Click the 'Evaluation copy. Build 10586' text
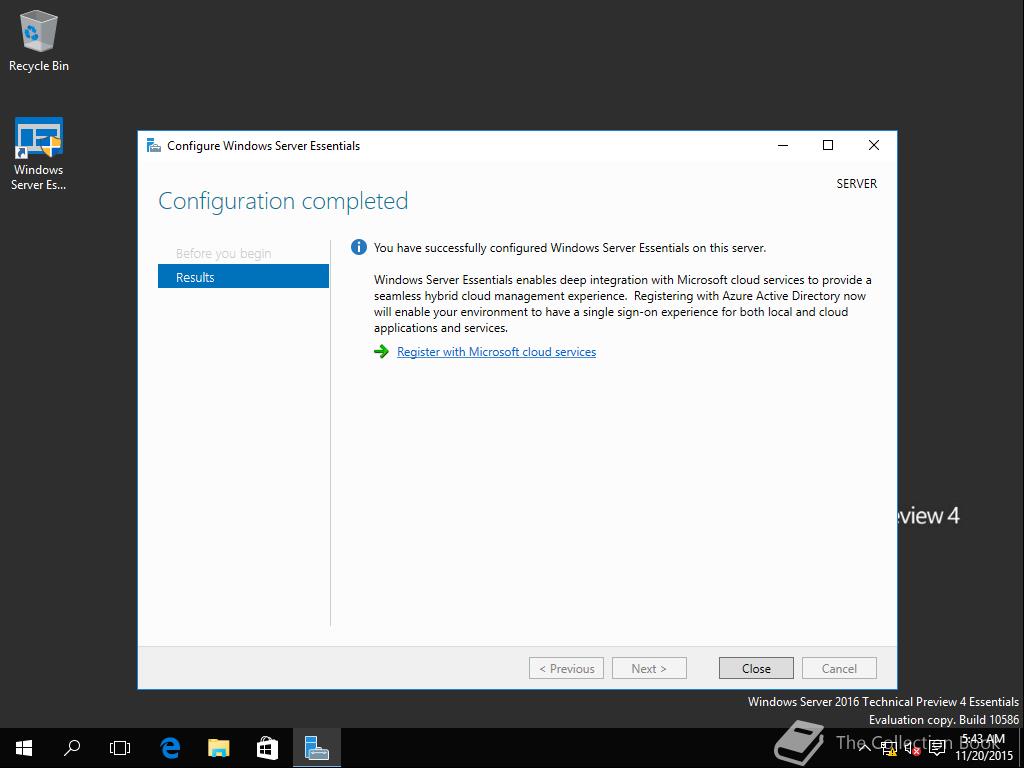Screen dimensions: 1024x768 [944, 720]
